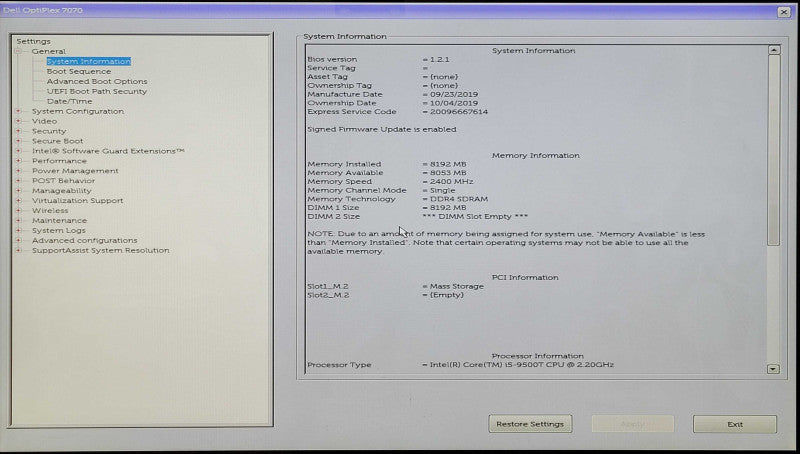This screenshot has height=454, width=800.
Task: Select Wireless category label
Action: [50, 211]
